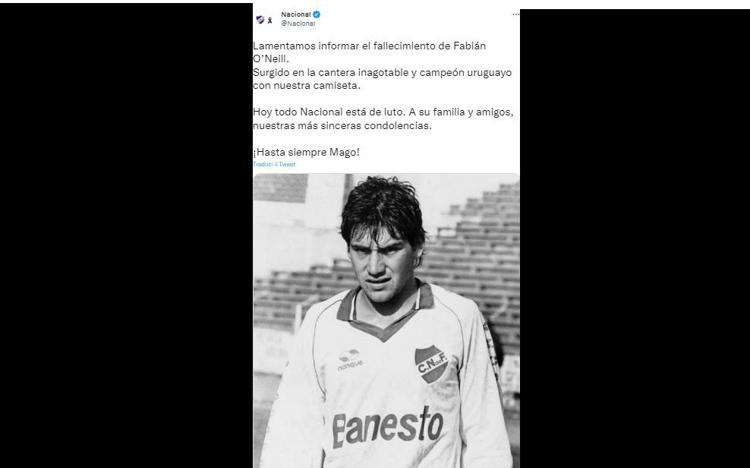750x468 pixels.
Task: Click the Banesto sponsor text on jersey
Action: [387, 426]
